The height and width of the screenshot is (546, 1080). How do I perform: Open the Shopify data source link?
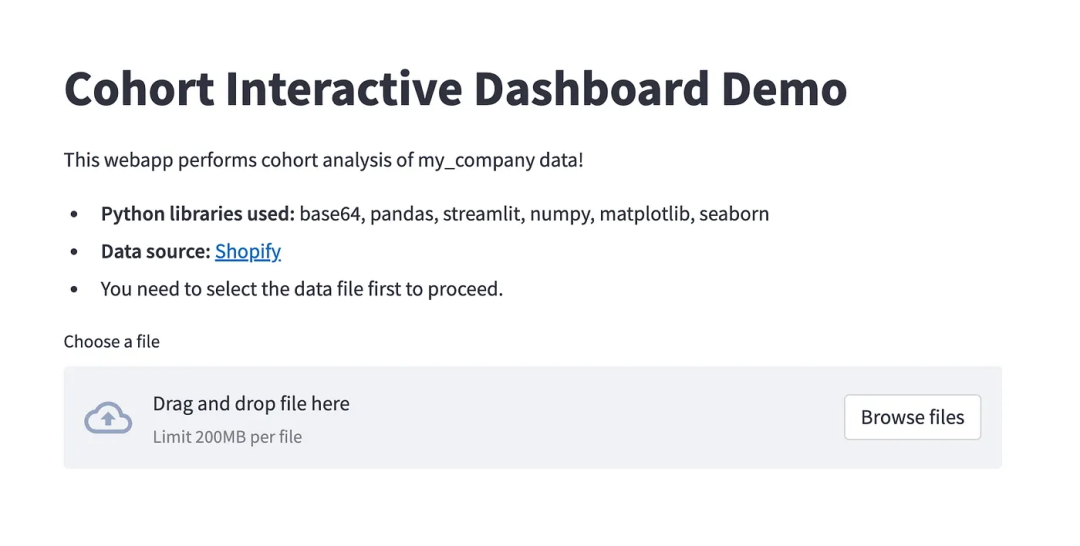[x=248, y=252]
